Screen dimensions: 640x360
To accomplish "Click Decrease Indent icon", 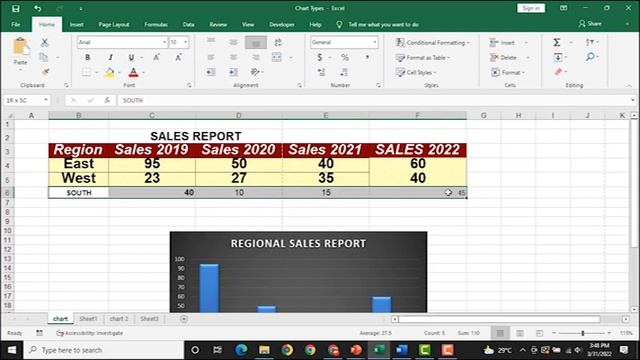I will point(211,72).
